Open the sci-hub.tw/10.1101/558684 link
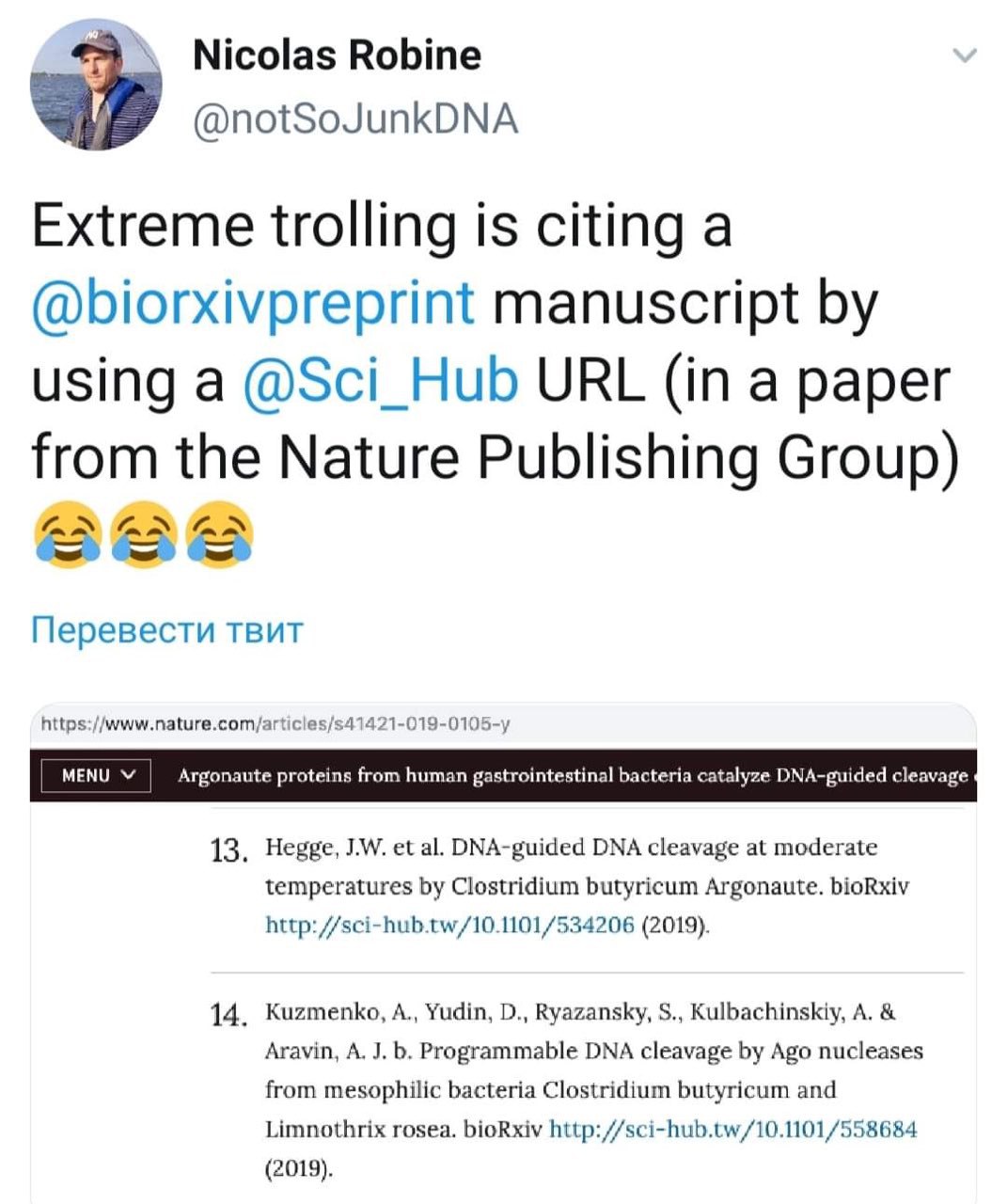 (x=732, y=1129)
